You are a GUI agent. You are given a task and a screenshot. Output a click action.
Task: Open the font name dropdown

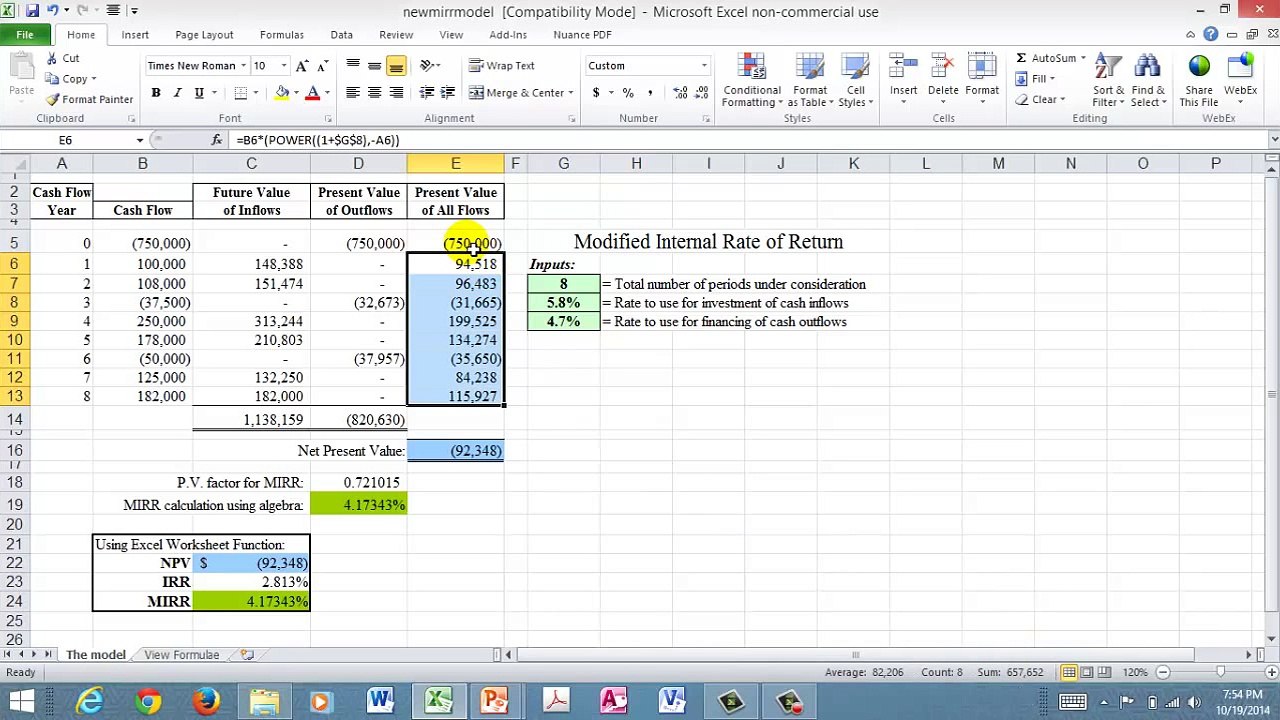point(243,66)
